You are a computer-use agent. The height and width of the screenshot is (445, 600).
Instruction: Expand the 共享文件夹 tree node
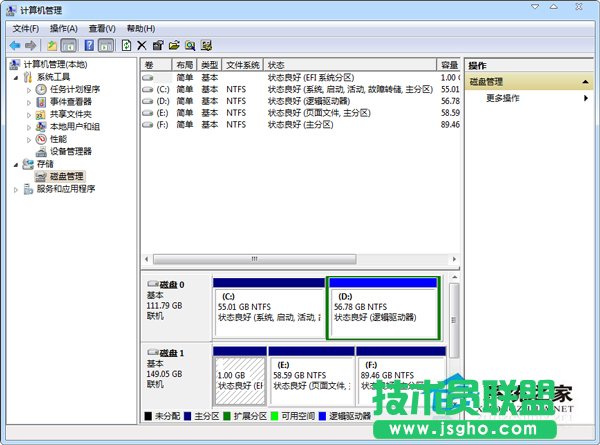click(x=29, y=115)
